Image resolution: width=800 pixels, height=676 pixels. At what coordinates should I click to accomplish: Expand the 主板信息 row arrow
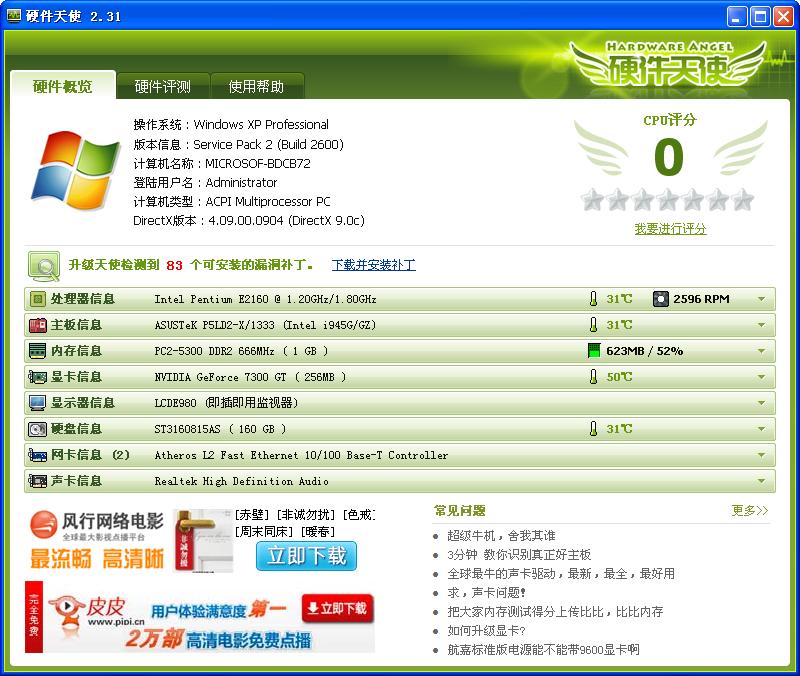762,325
